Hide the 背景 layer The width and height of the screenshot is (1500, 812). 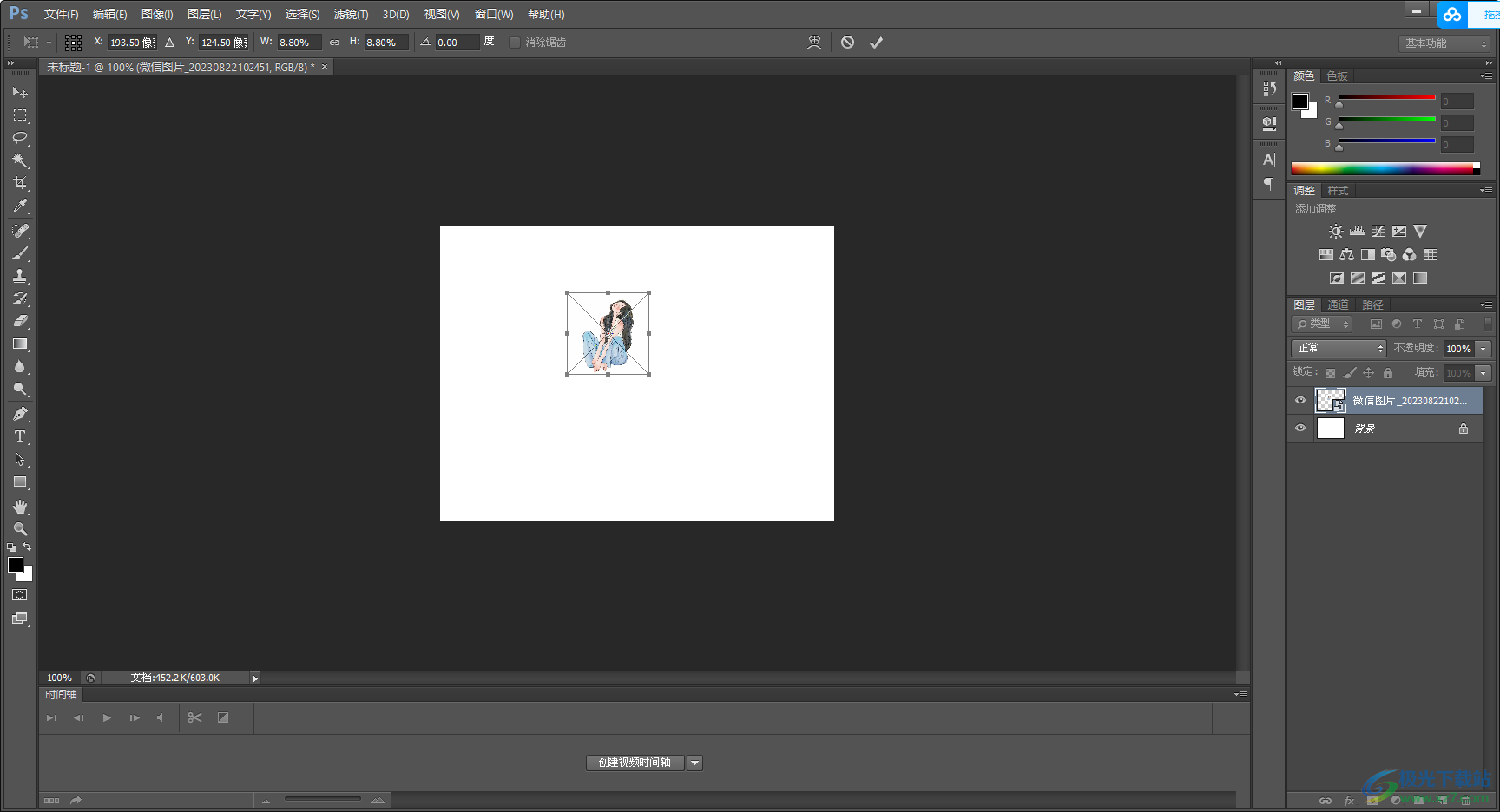1299,428
